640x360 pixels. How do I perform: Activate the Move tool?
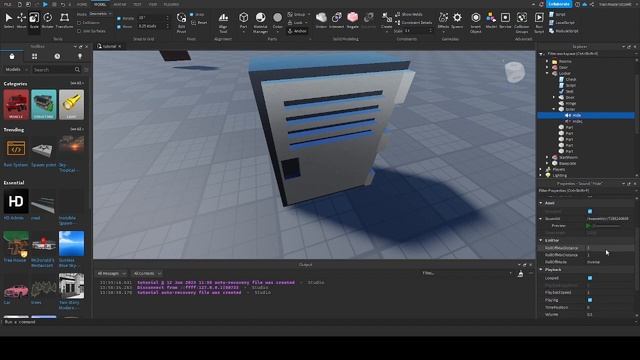(21, 20)
